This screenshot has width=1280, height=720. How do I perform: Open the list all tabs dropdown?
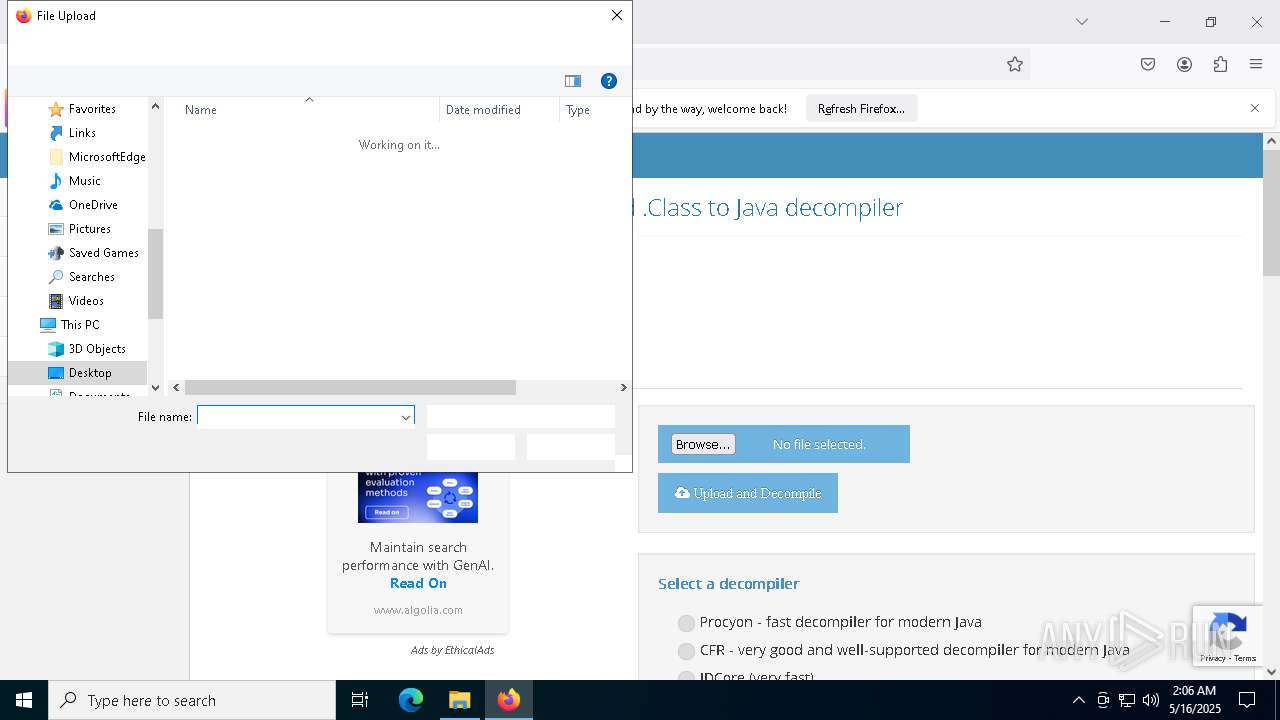click(x=1082, y=22)
